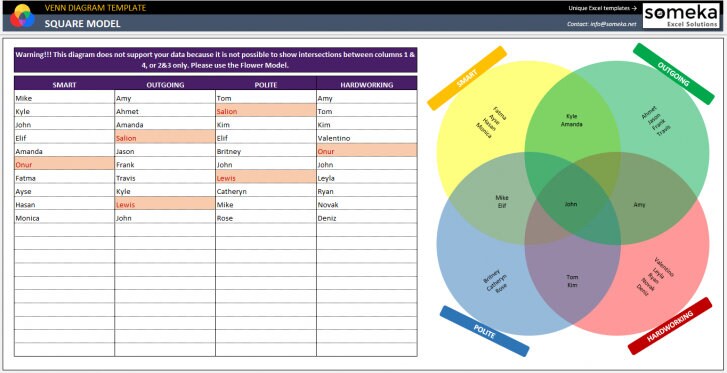This screenshot has width=727, height=373.
Task: Select the SMART column header
Action: [64, 84]
